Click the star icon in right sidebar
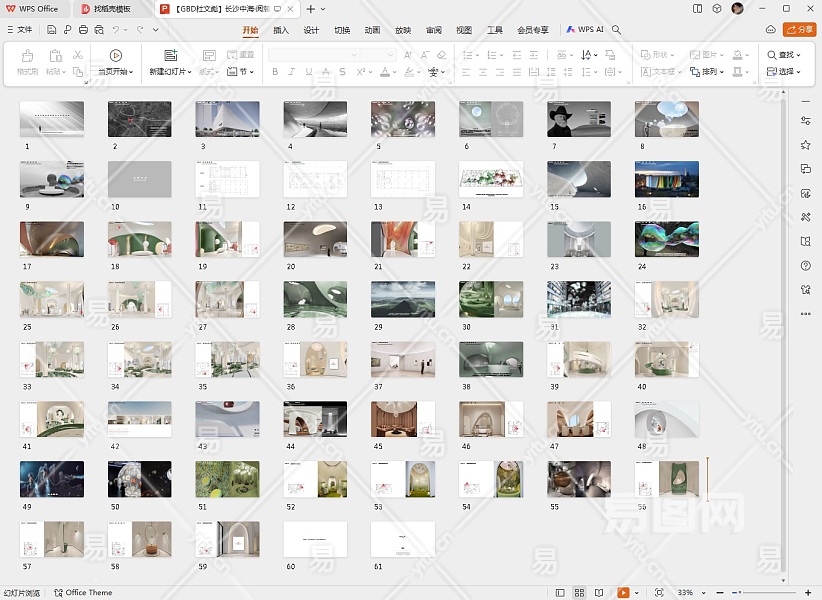The height and width of the screenshot is (600, 822). (x=805, y=144)
